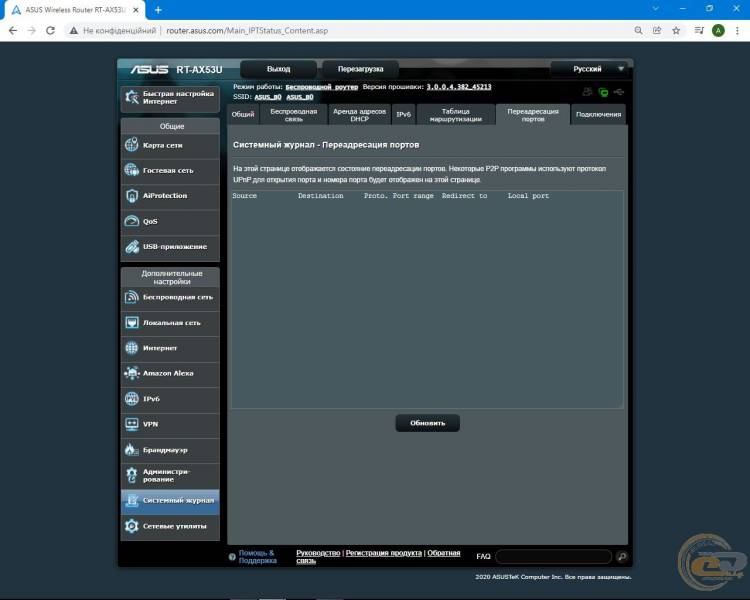The image size is (750, 600).
Task: Open the Помощь & Поддержка link
Action: (x=257, y=556)
